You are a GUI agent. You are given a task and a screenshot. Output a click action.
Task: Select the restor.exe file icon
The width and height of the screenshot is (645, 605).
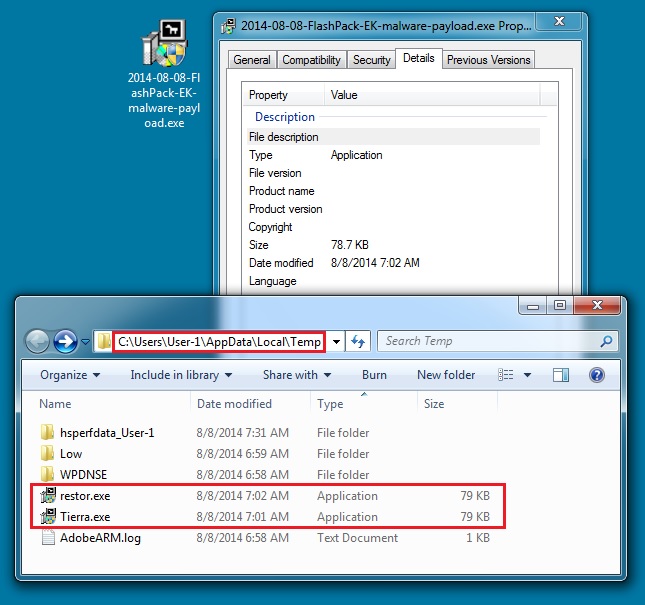tap(47, 496)
